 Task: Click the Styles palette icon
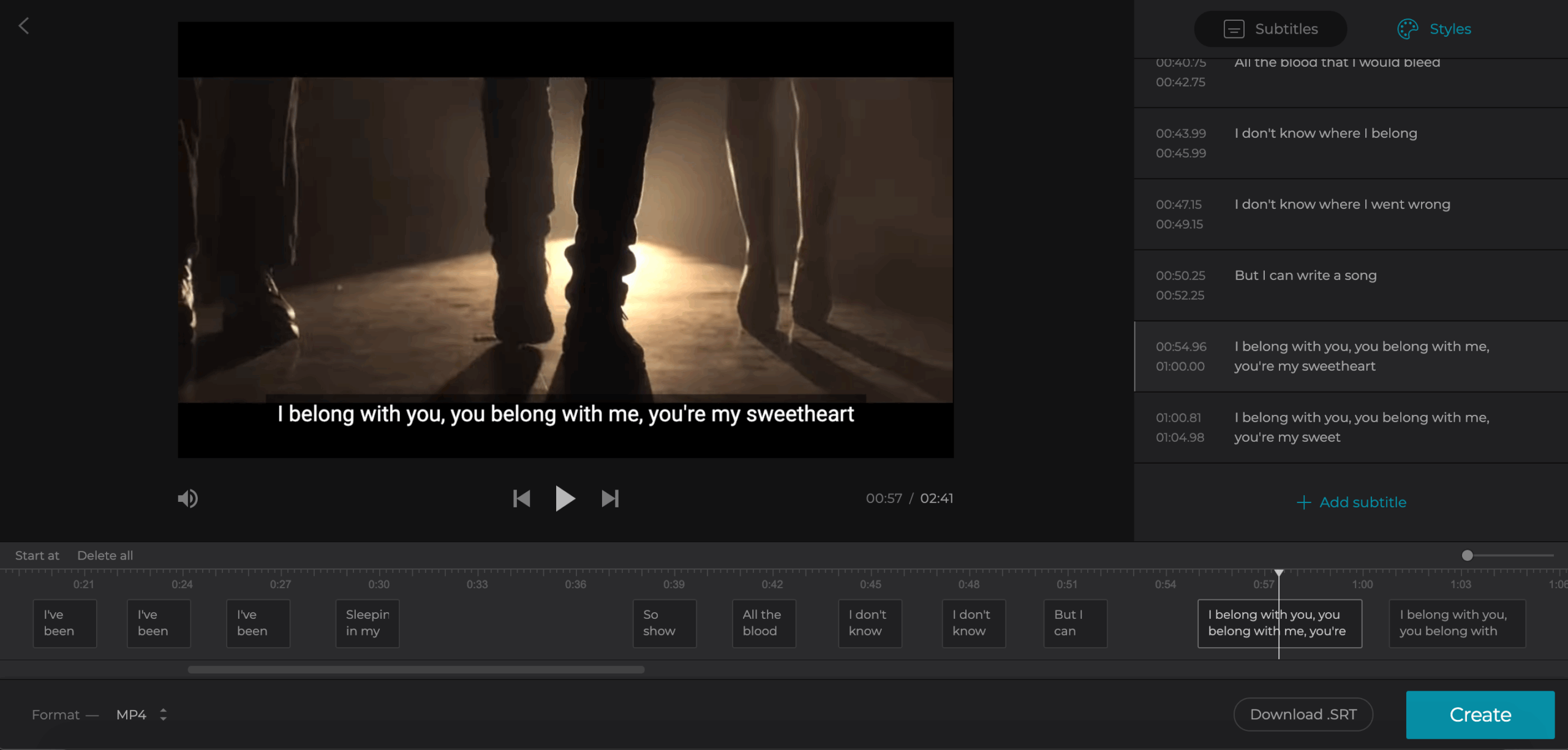[x=1408, y=29]
